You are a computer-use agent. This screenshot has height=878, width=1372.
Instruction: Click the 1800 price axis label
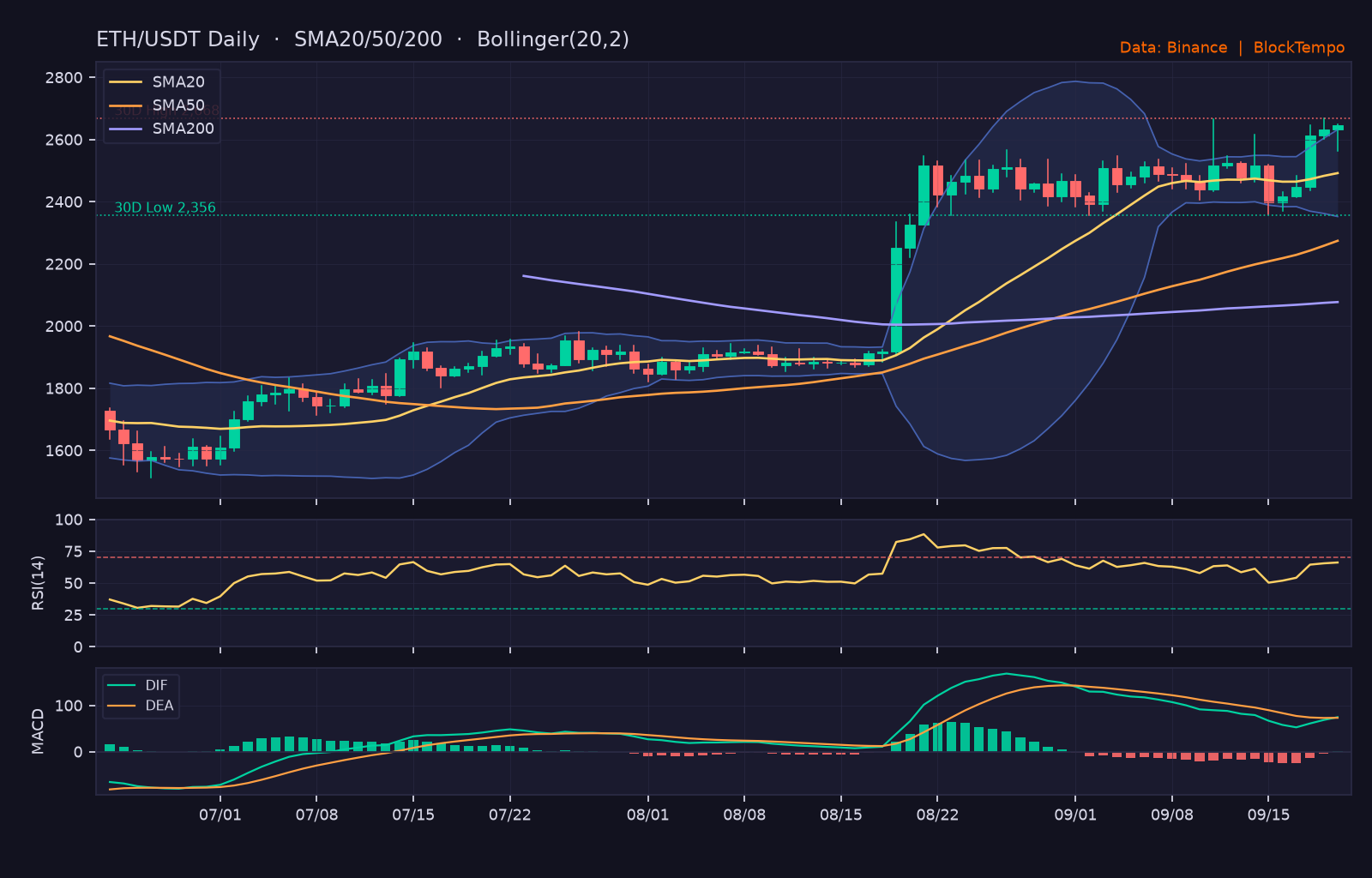point(64,388)
